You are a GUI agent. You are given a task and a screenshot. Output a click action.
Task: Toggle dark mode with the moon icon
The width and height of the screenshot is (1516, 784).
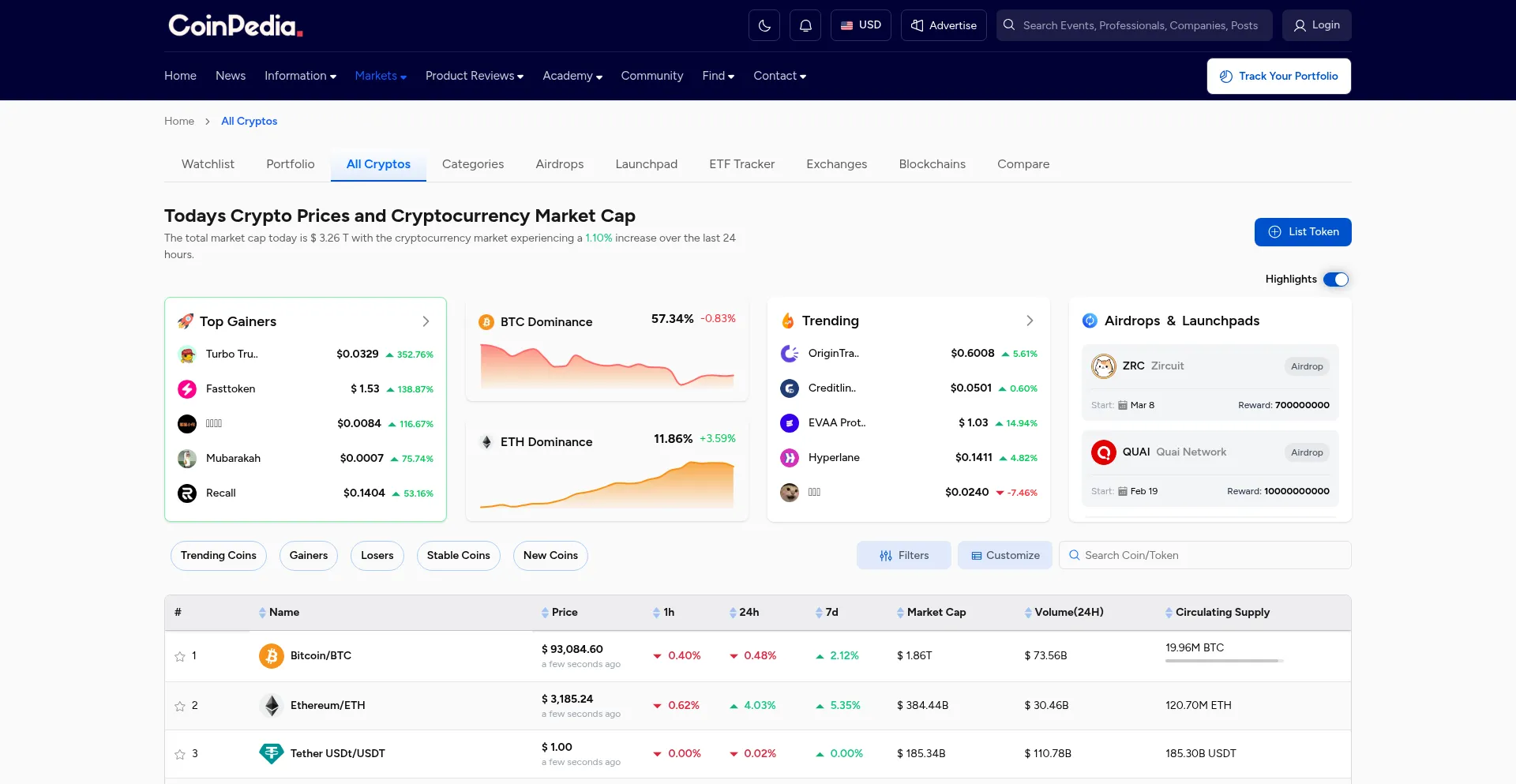764,25
